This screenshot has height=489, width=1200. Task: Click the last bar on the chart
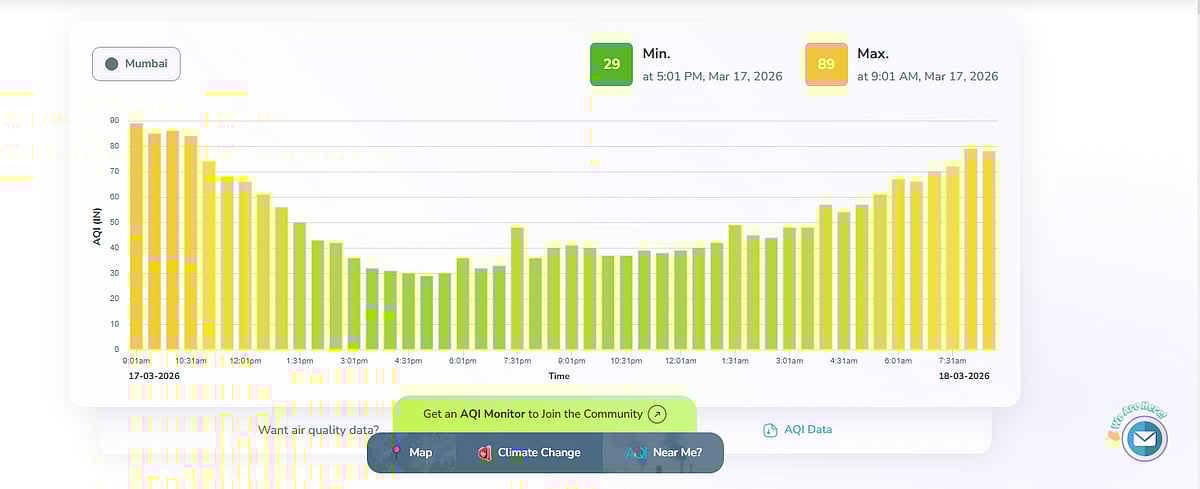988,250
